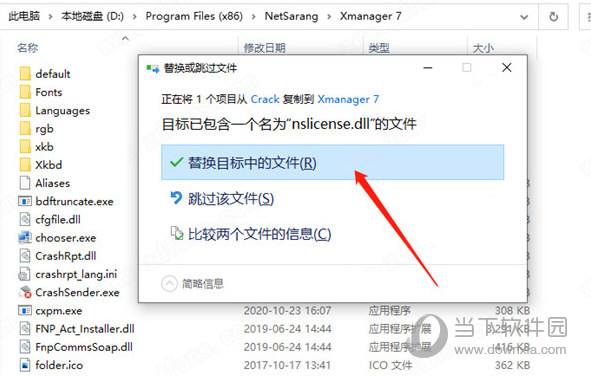Sort files by the 大小 column header

pos(483,48)
